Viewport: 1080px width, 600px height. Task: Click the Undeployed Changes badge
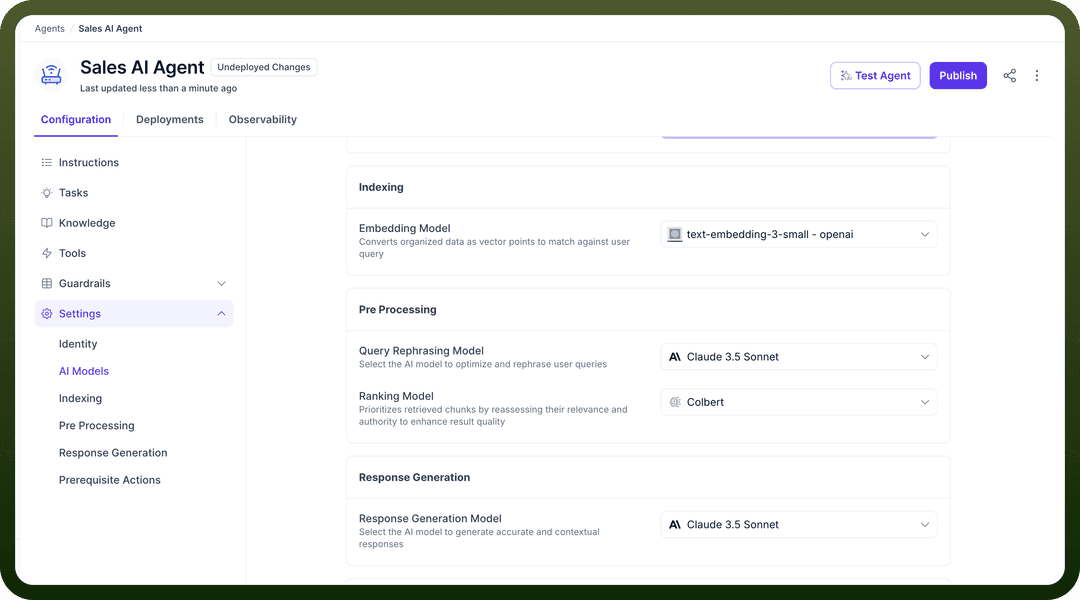(264, 67)
